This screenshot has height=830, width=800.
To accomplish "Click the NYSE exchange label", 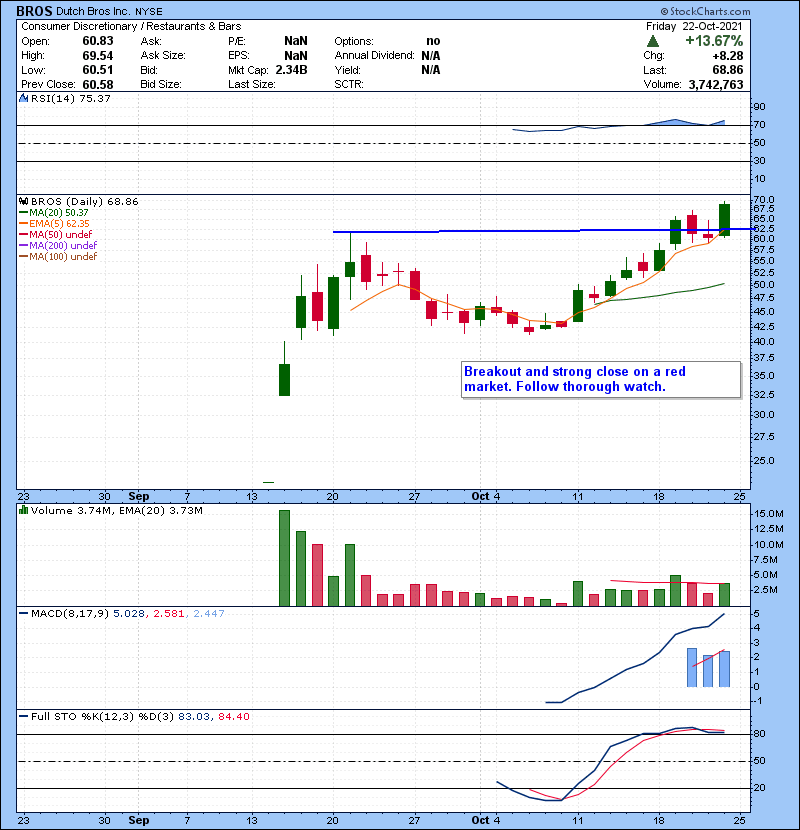I will pyautogui.click(x=149, y=11).
